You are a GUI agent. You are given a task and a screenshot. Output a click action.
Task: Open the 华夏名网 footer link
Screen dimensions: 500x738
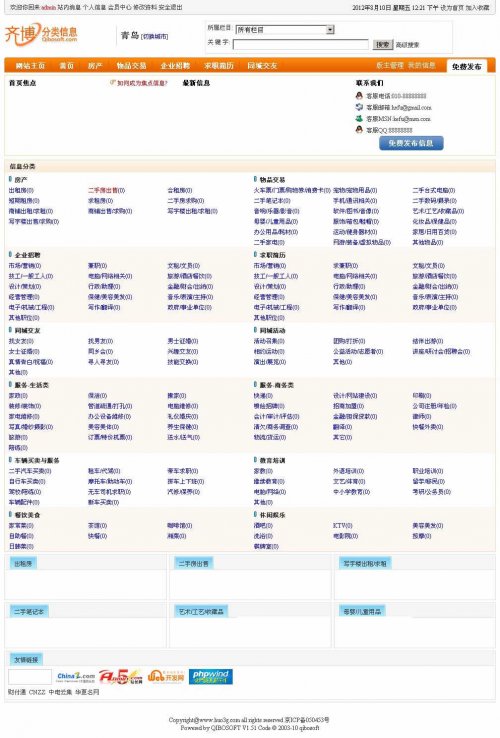click(x=87, y=692)
